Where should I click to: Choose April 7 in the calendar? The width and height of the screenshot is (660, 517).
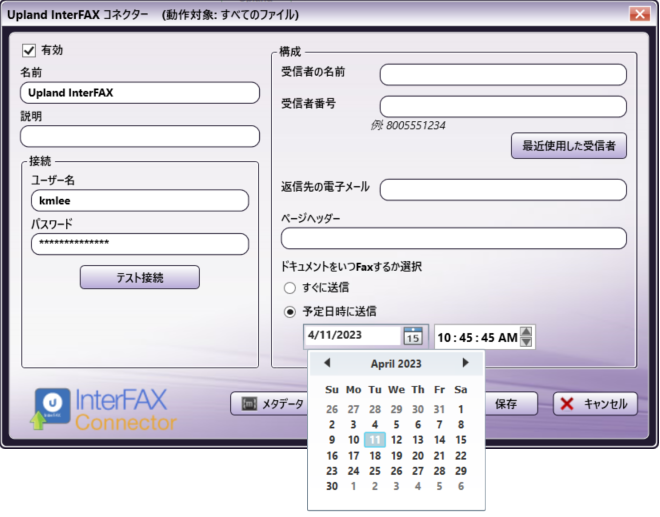tap(439, 425)
